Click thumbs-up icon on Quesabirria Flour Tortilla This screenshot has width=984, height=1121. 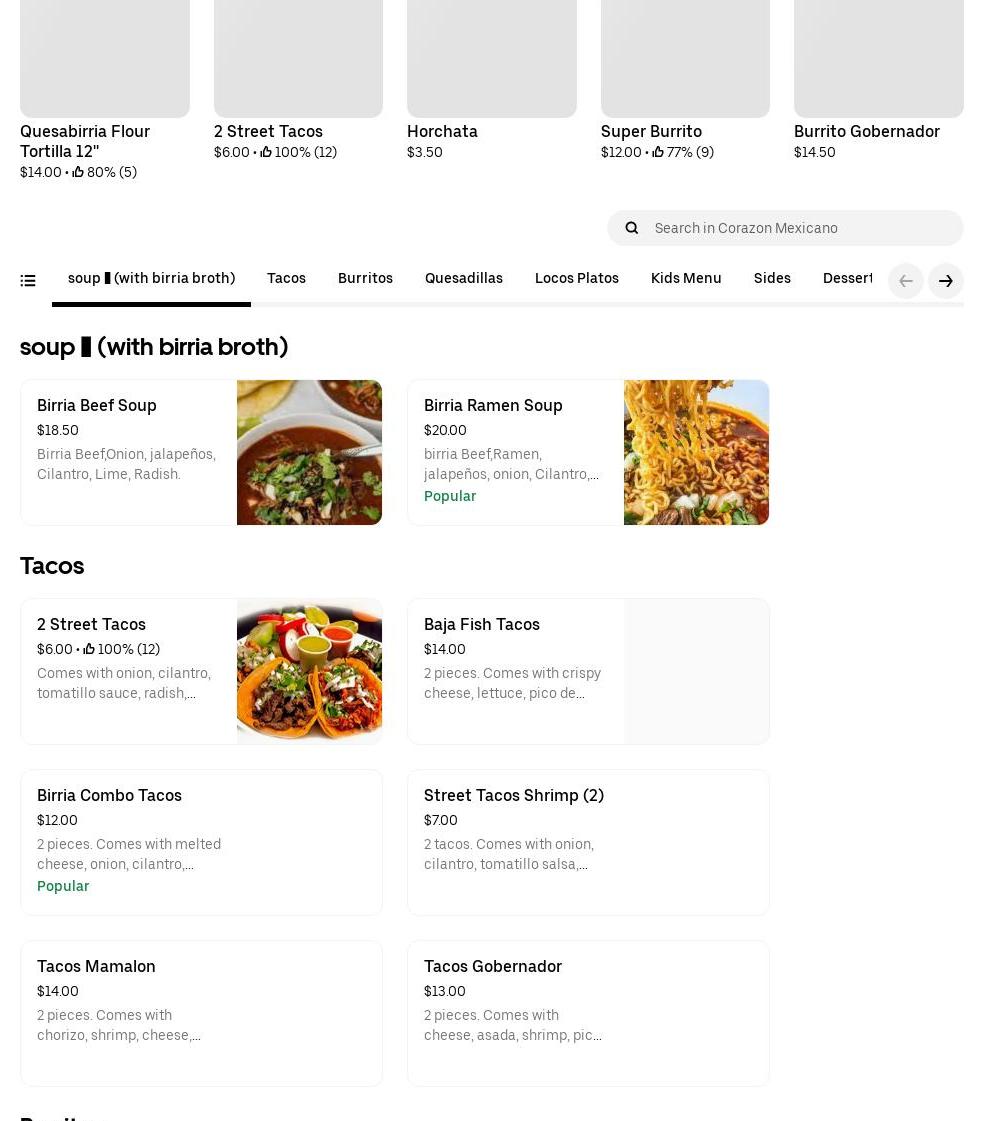point(78,172)
